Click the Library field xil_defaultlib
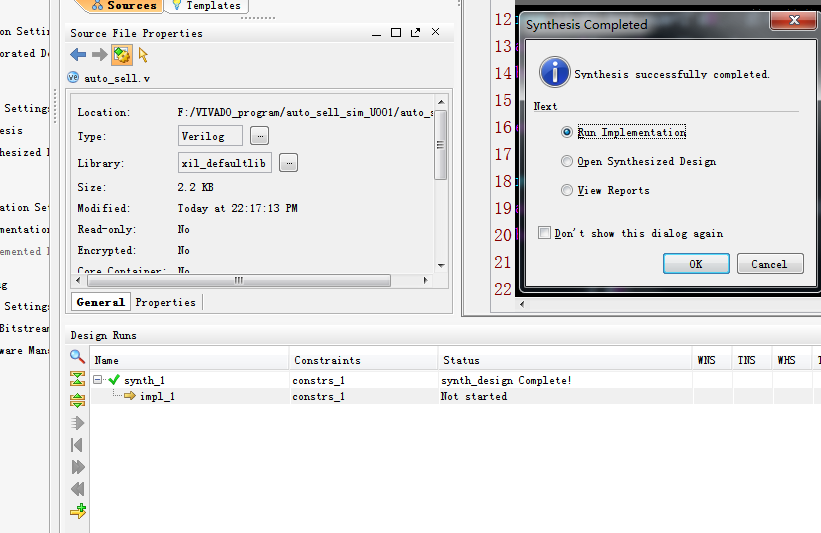 click(225, 163)
